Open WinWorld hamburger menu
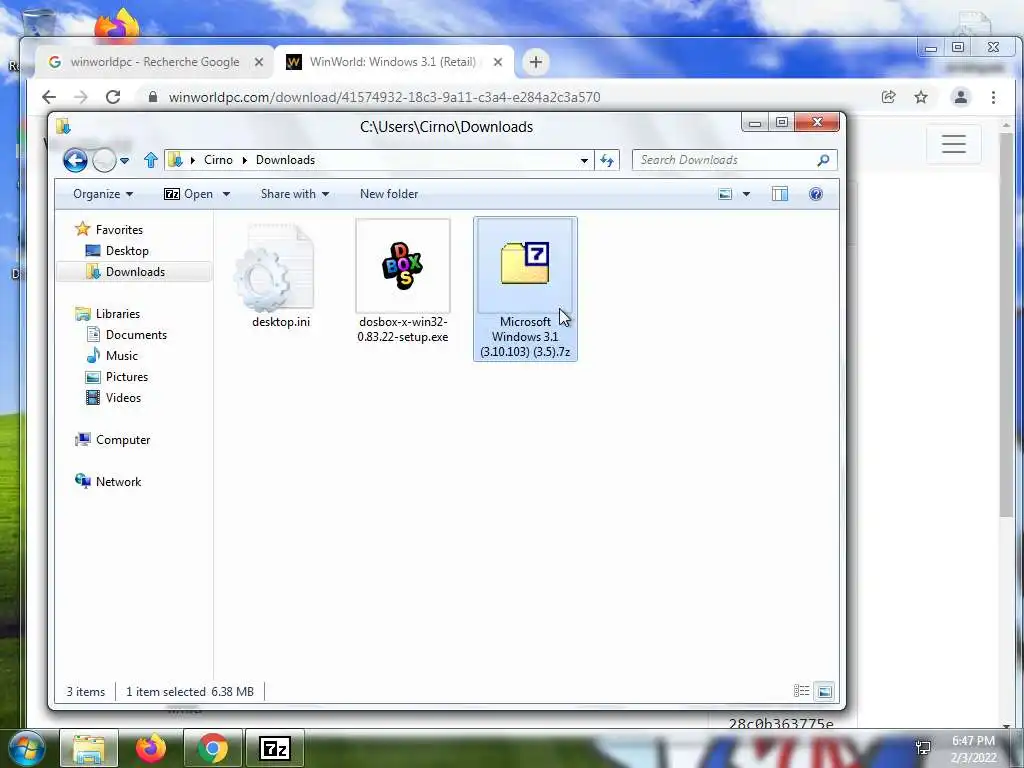The image size is (1024, 768). (953, 144)
